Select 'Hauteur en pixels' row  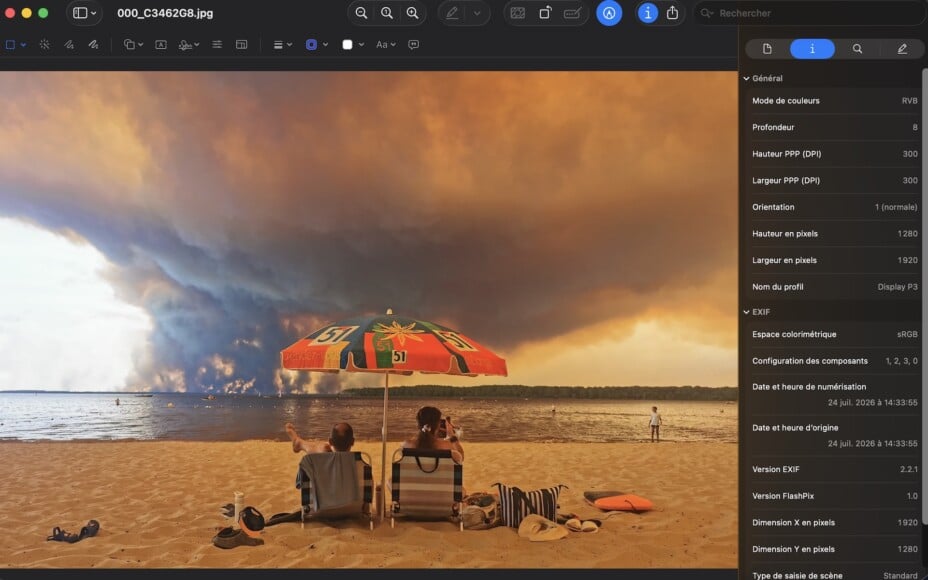(x=834, y=234)
